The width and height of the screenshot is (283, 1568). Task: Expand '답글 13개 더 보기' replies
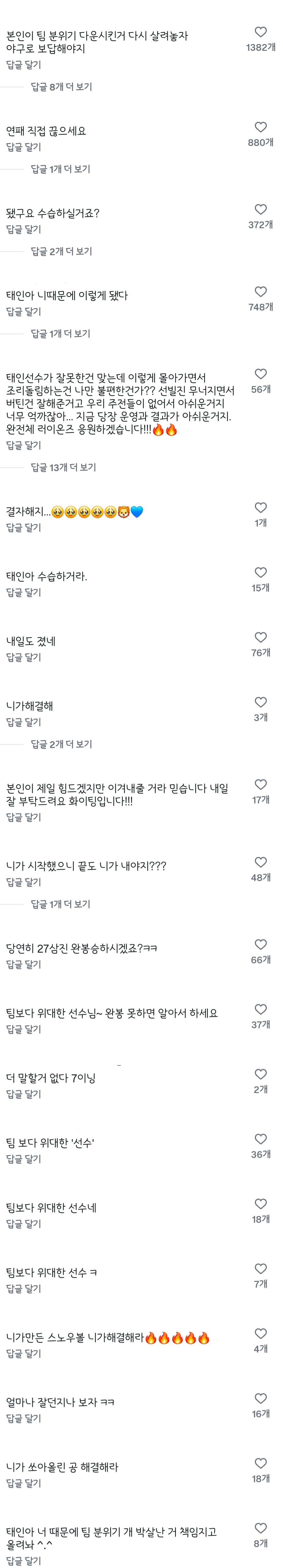[x=63, y=467]
